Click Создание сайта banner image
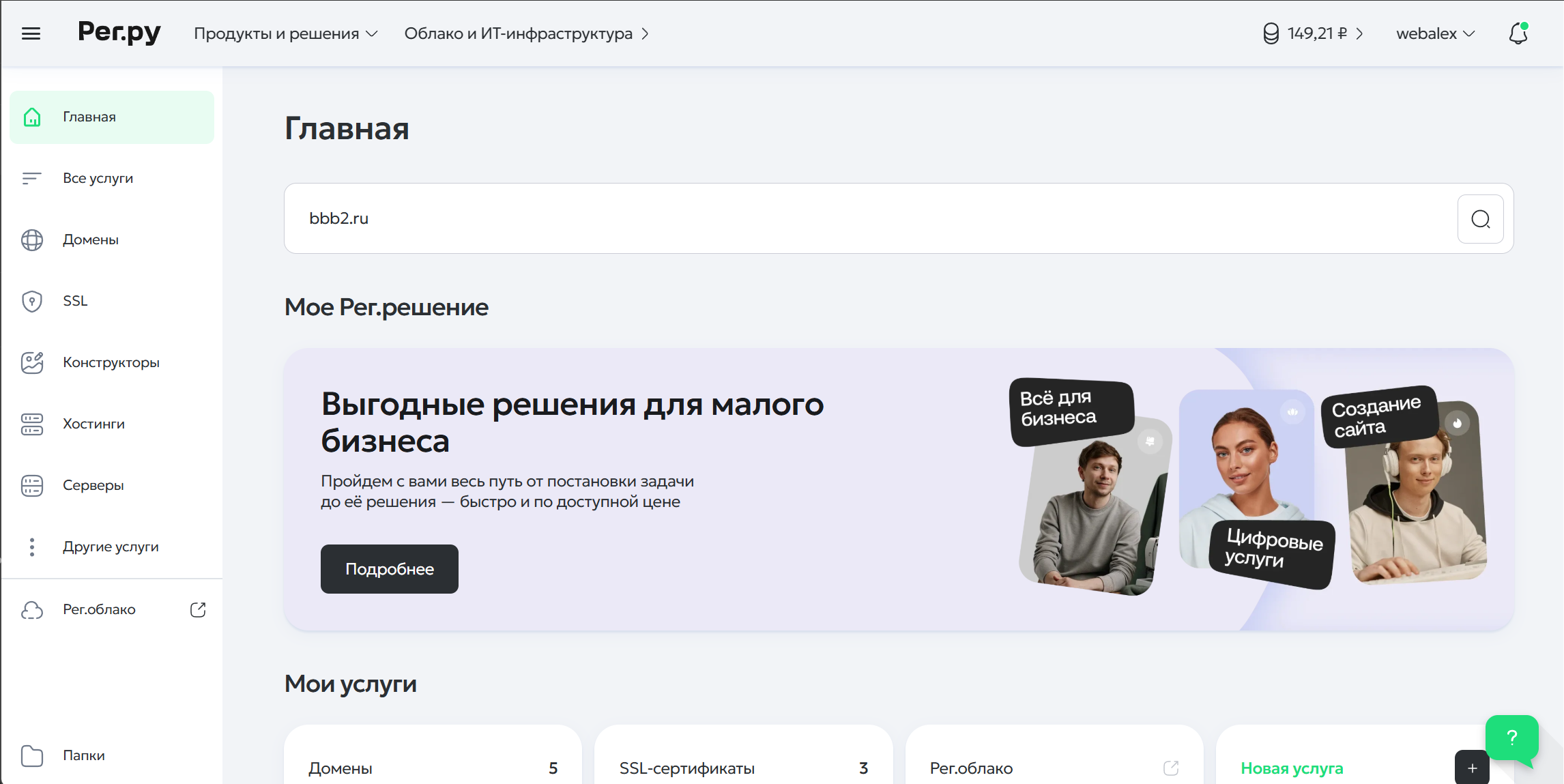 pos(1404,484)
